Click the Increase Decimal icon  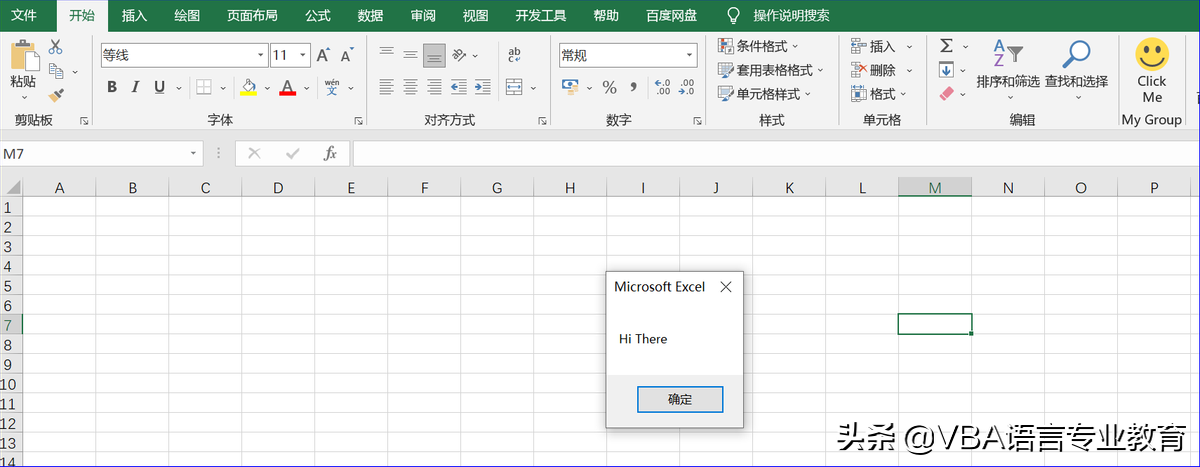(662, 87)
